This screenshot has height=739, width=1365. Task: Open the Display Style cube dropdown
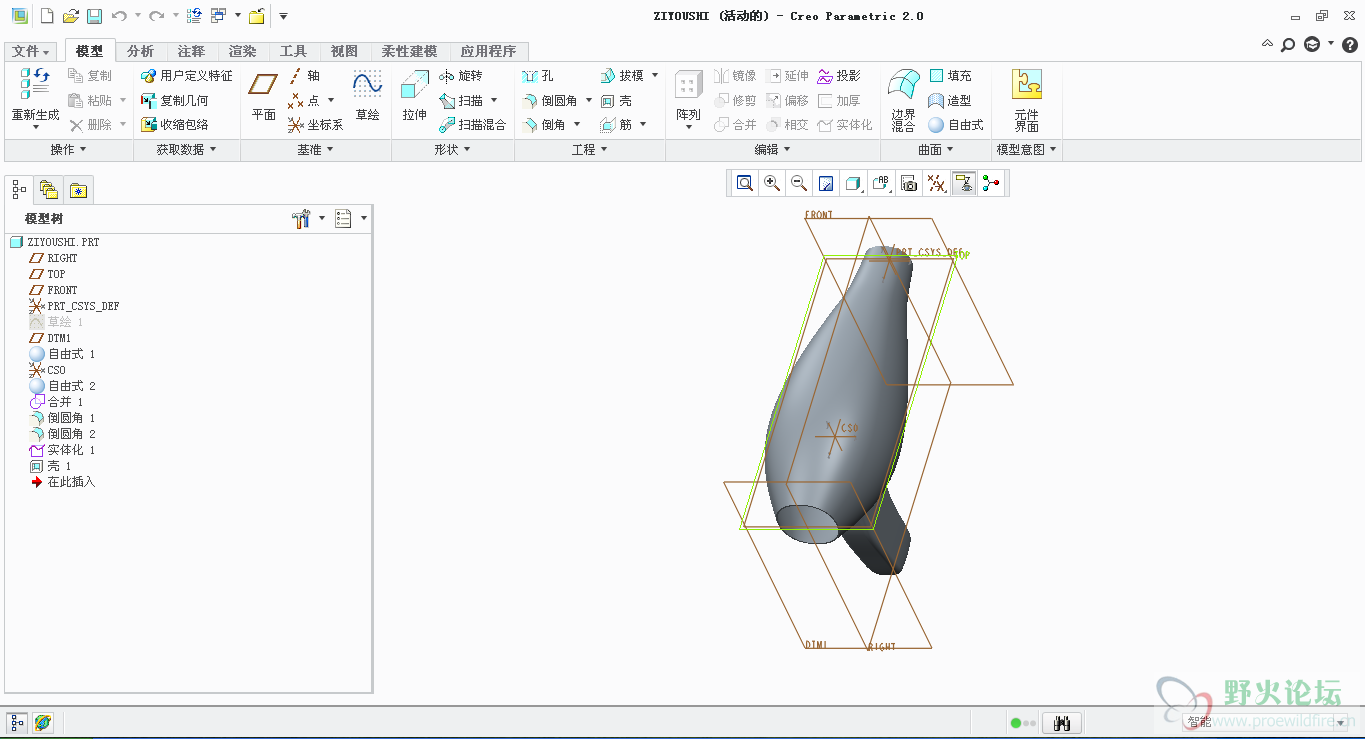pyautogui.click(x=854, y=183)
